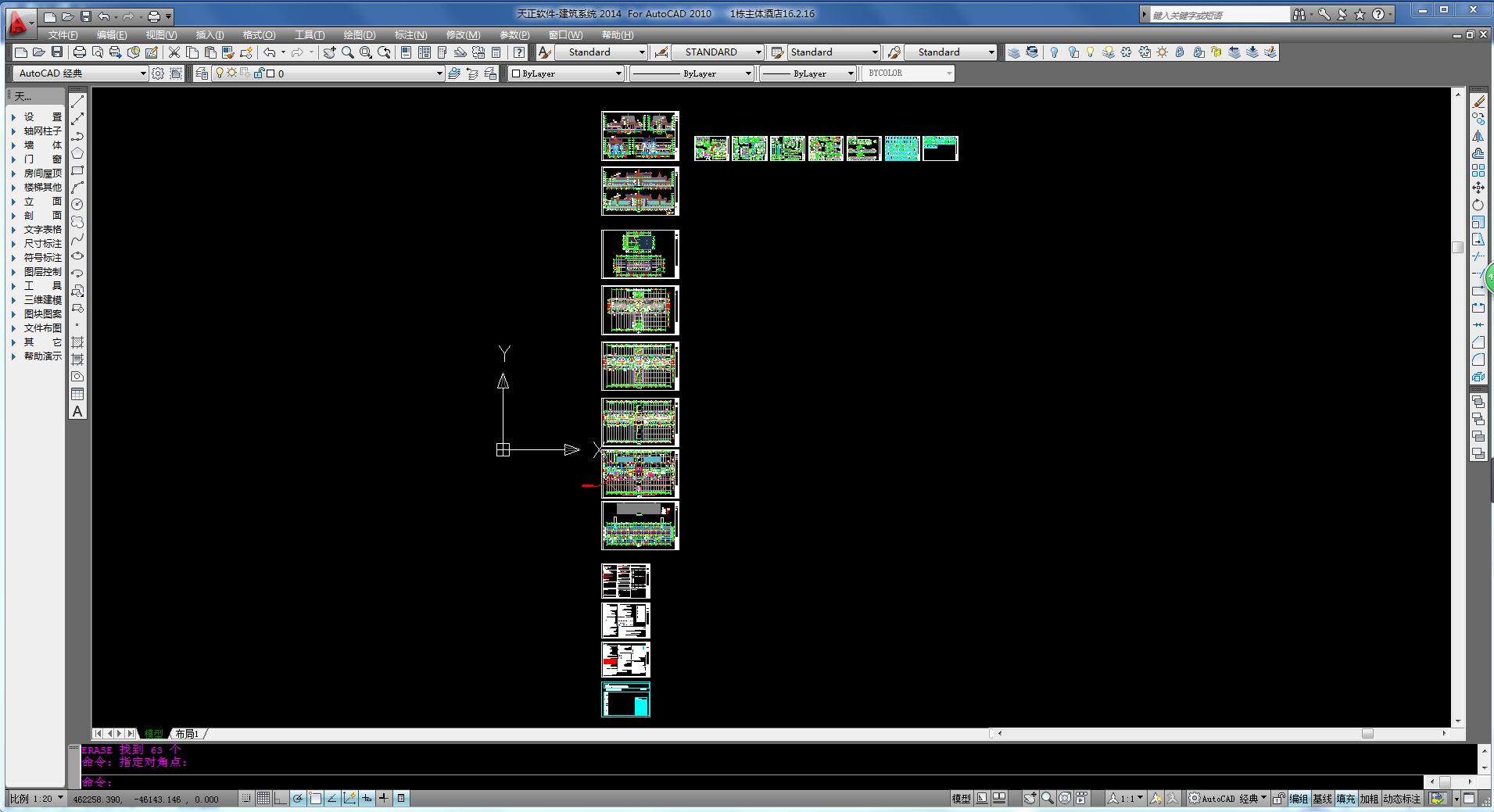Select the Pan realtime hand tool

pyautogui.click(x=329, y=52)
